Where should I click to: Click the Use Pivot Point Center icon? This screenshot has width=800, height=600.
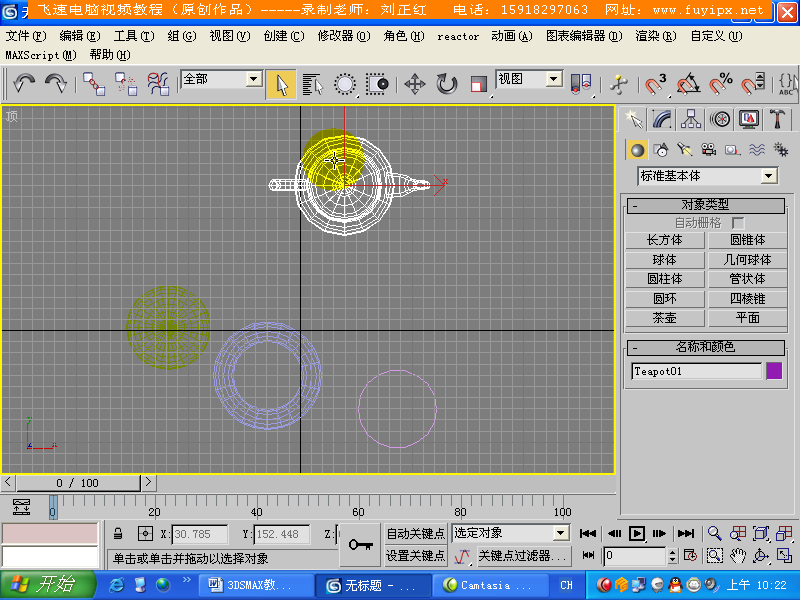coord(581,84)
